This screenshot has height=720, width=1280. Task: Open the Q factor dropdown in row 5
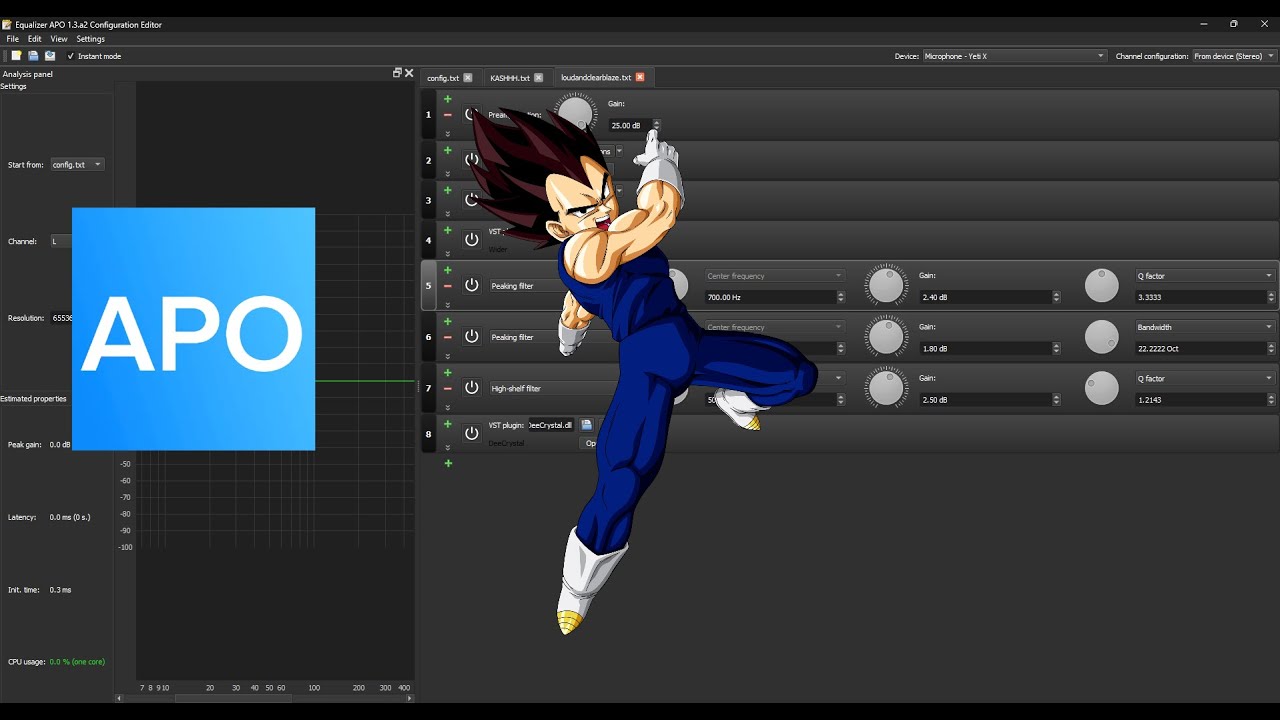[x=1205, y=276]
